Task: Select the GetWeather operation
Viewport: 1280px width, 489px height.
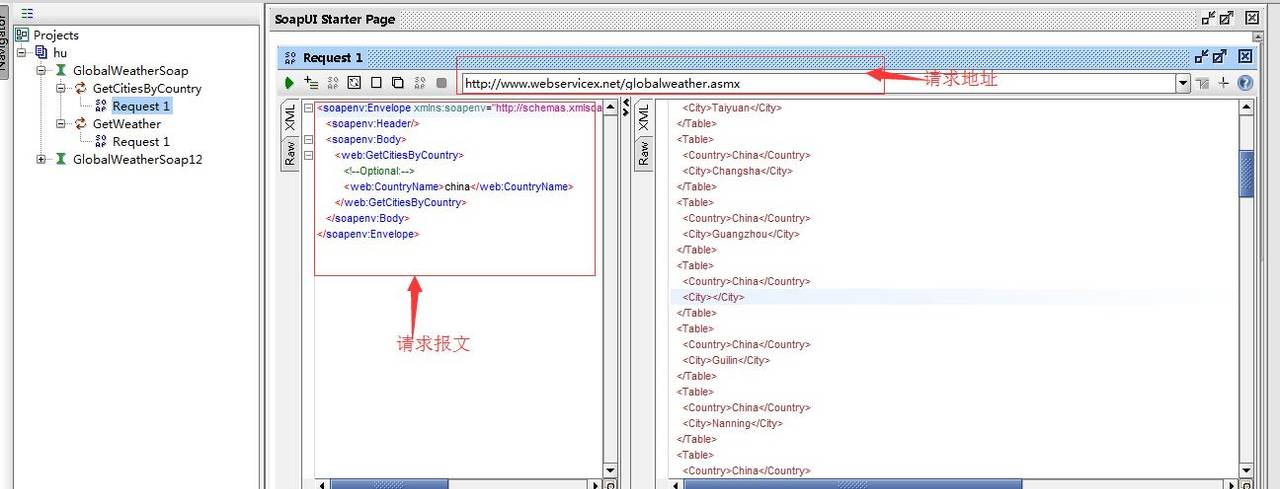Action: click(x=126, y=124)
